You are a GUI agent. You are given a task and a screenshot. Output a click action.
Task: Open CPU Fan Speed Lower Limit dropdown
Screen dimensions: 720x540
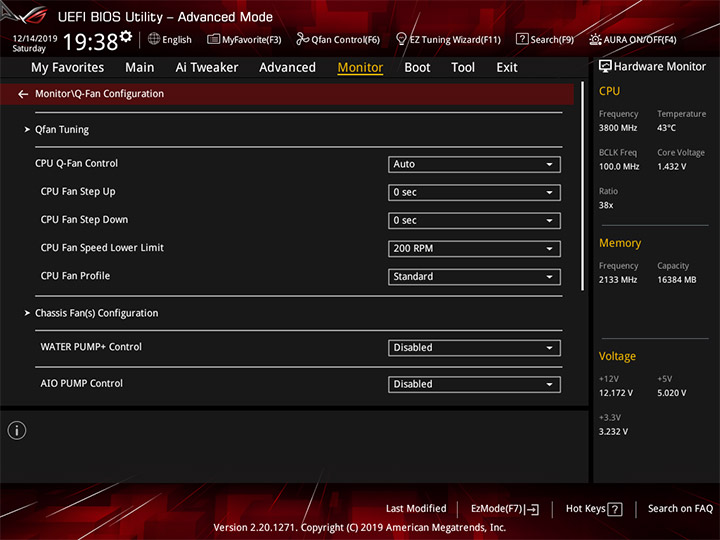pos(474,248)
